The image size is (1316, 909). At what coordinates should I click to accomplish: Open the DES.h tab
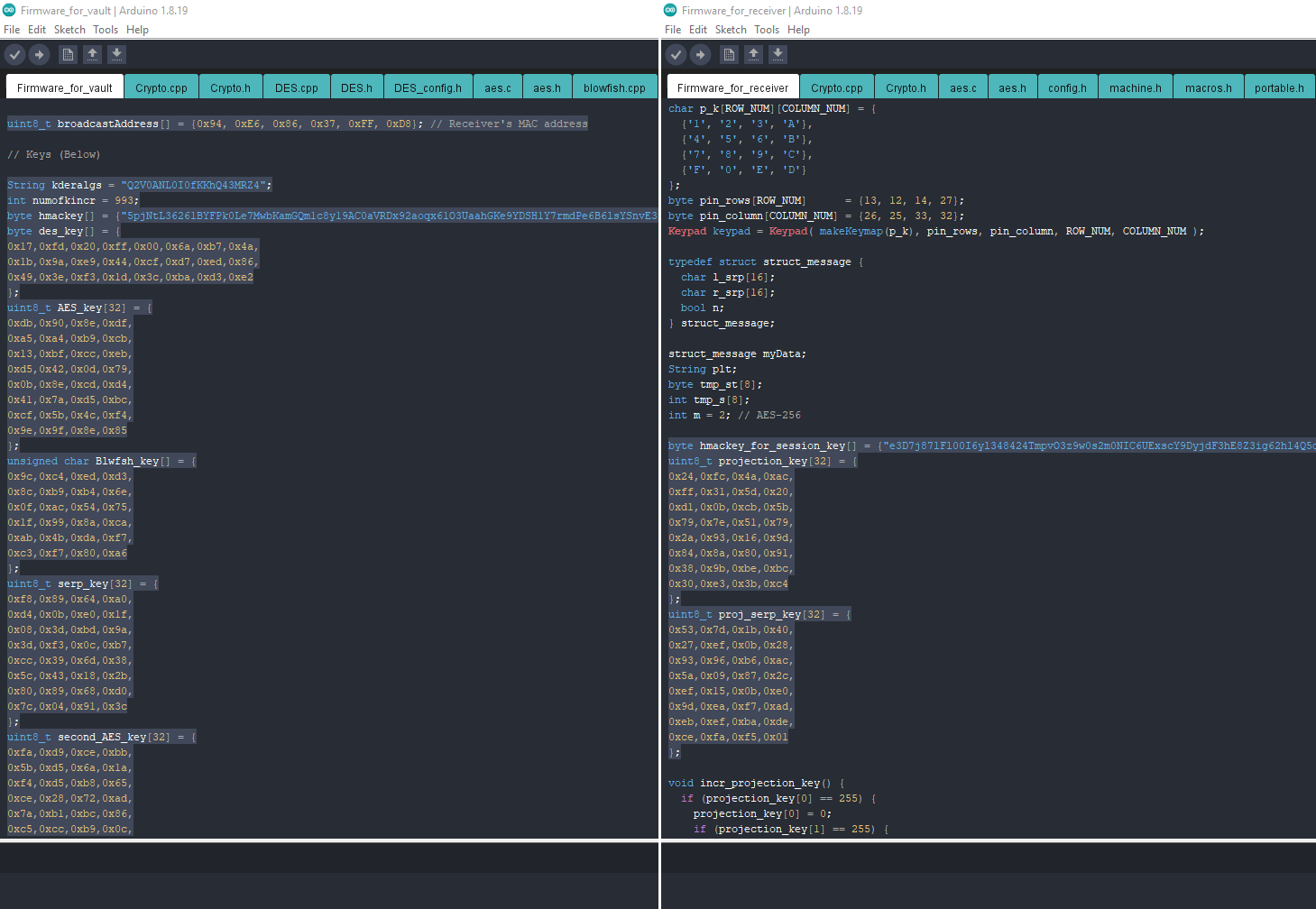click(x=356, y=87)
